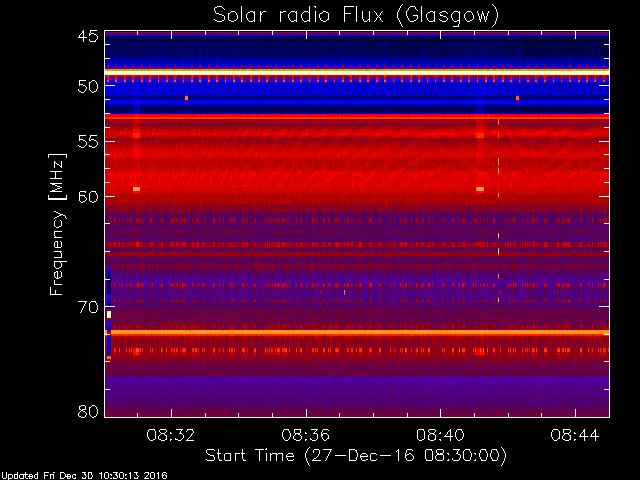Click the 'Start Time (27-Dec-16 08:30:00)' label

[356, 456]
